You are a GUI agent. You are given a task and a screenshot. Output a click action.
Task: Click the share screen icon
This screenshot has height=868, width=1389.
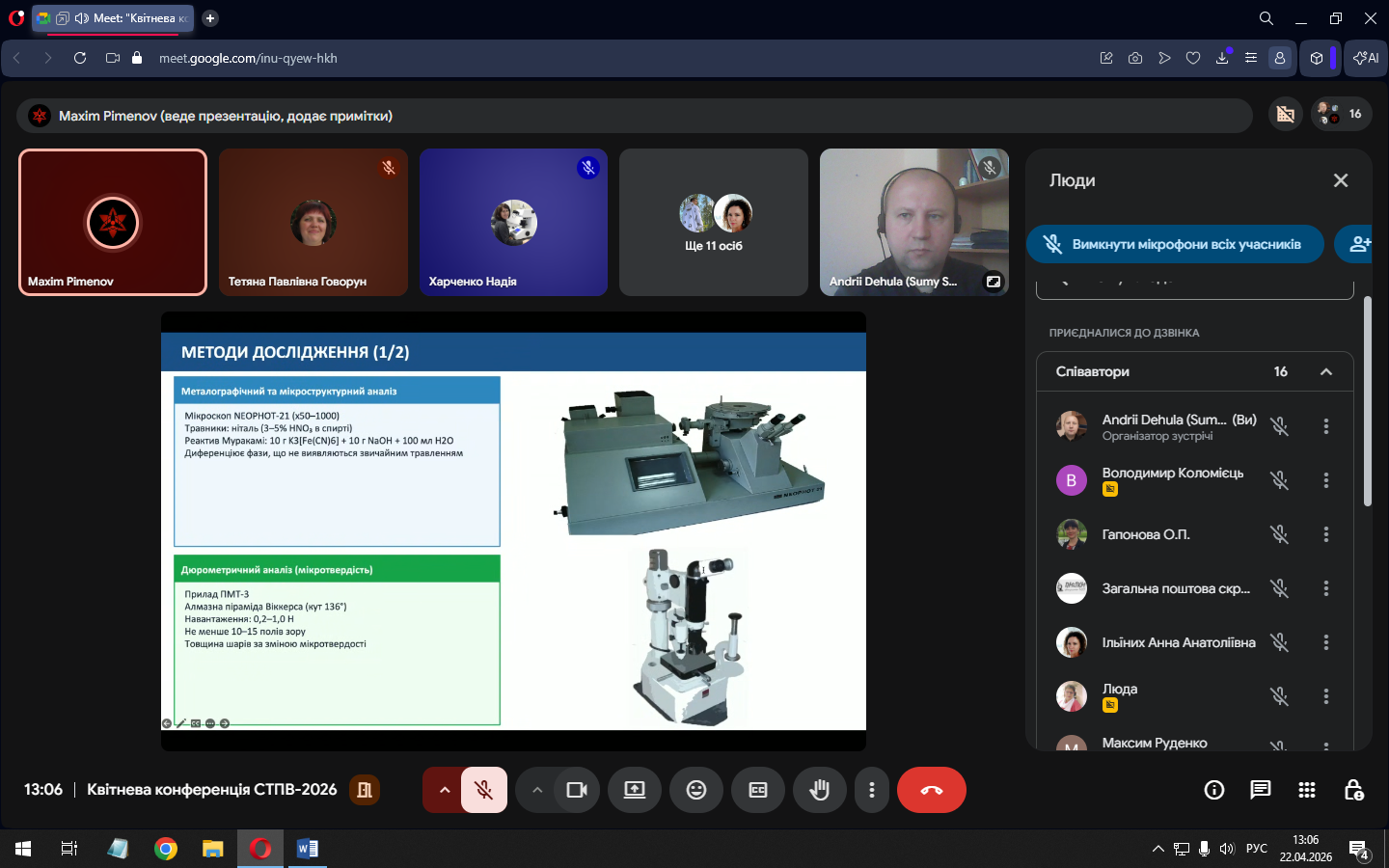[635, 790]
